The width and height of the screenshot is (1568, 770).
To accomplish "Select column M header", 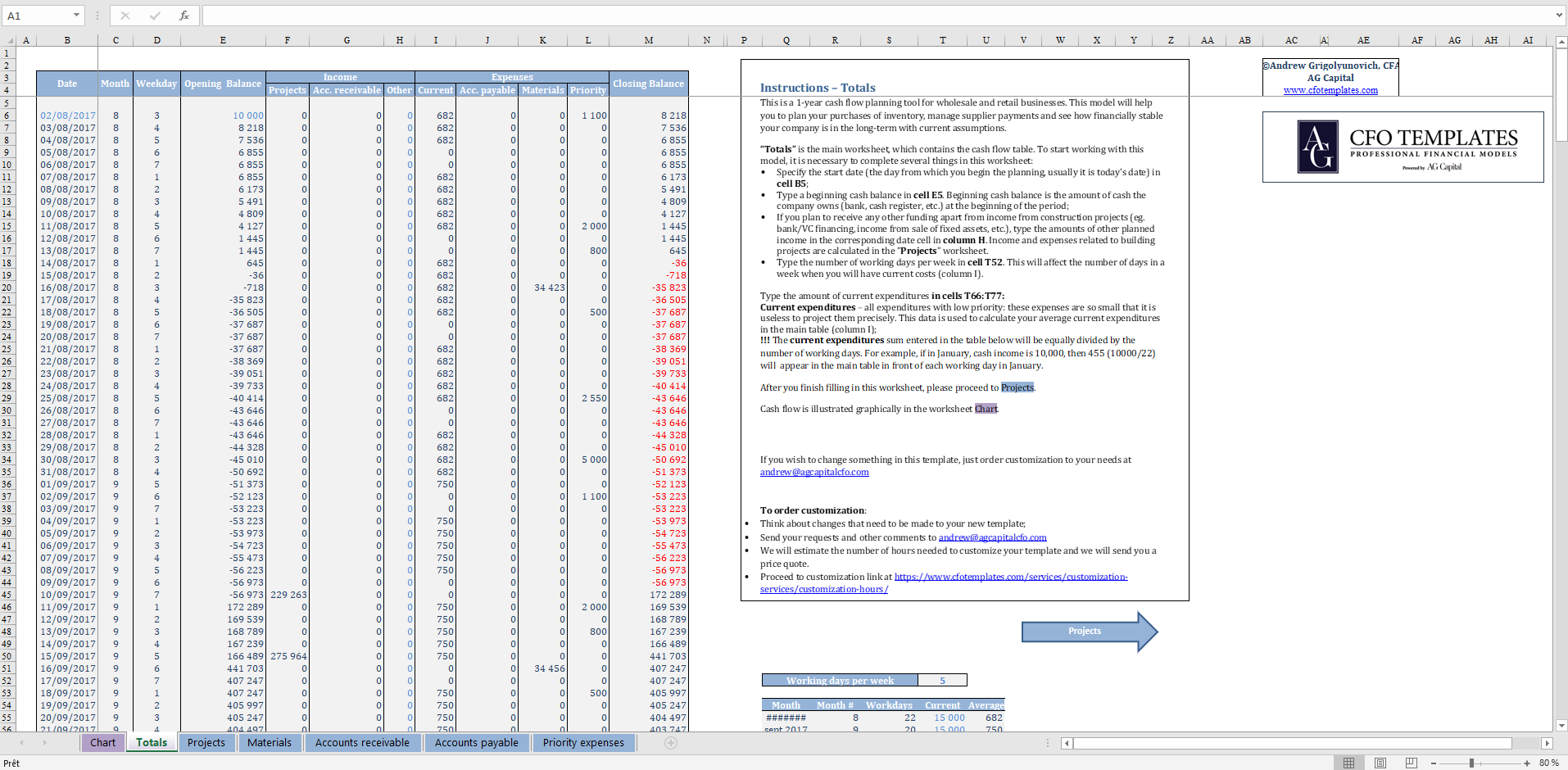I will (x=648, y=40).
